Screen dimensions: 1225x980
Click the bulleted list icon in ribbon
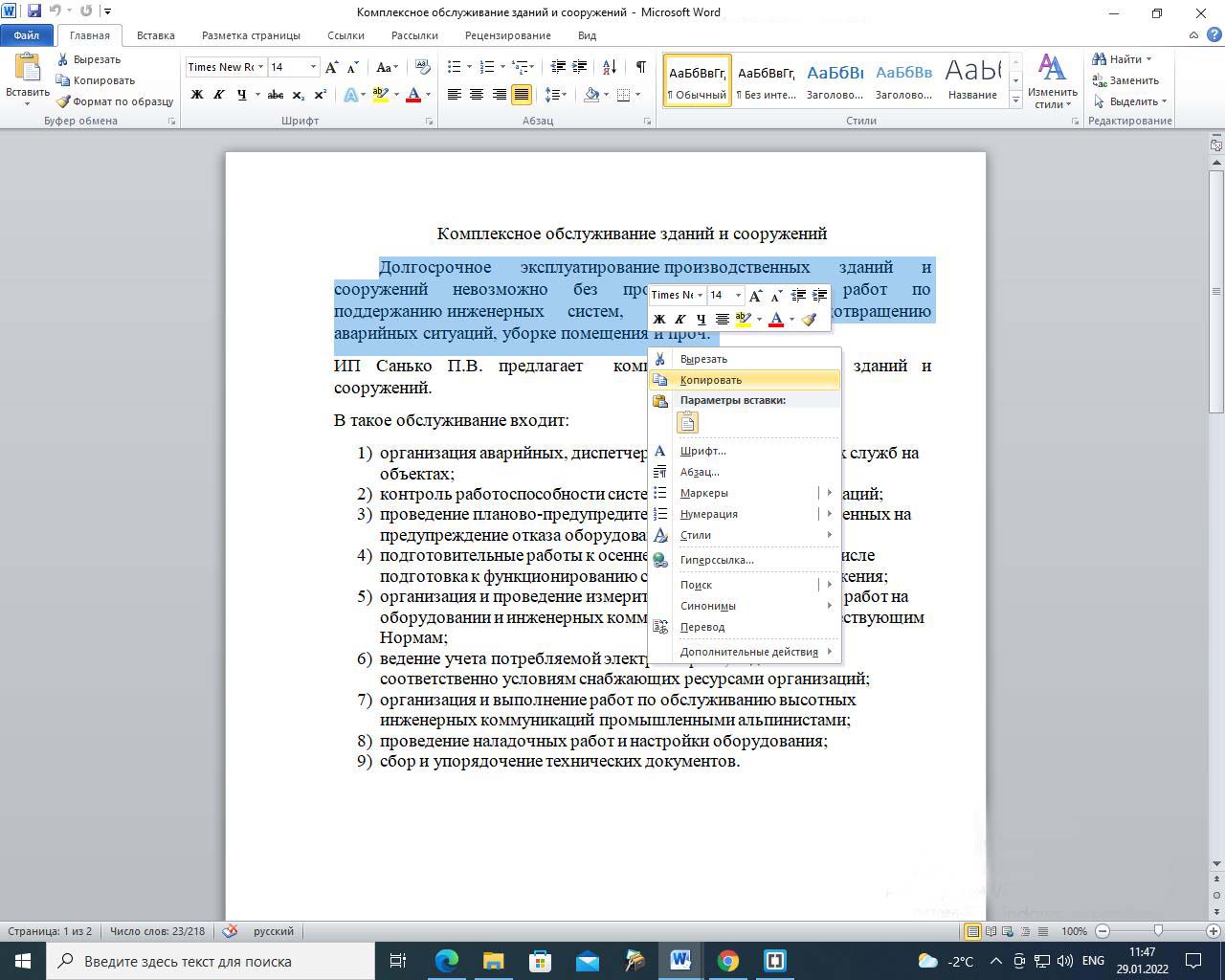coord(455,67)
